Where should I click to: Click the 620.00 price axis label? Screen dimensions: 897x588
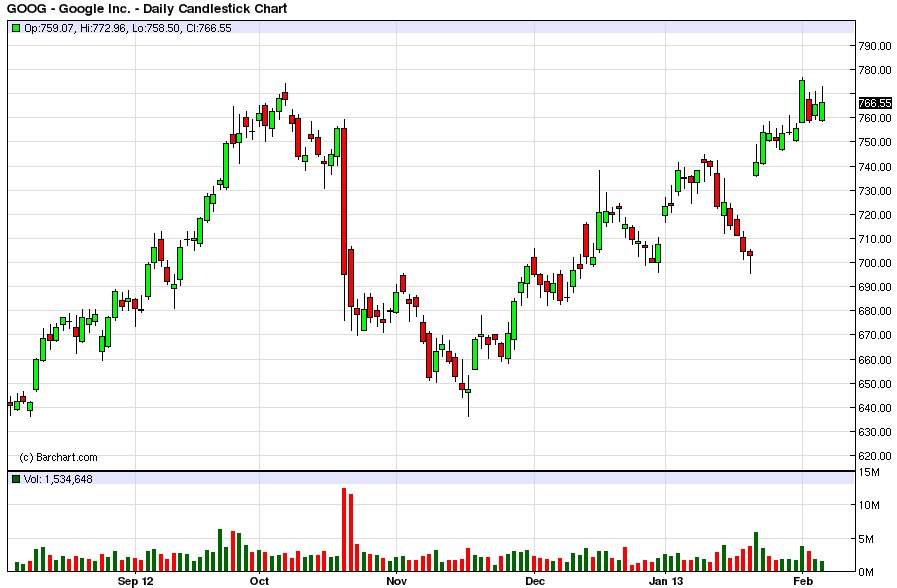coord(874,456)
